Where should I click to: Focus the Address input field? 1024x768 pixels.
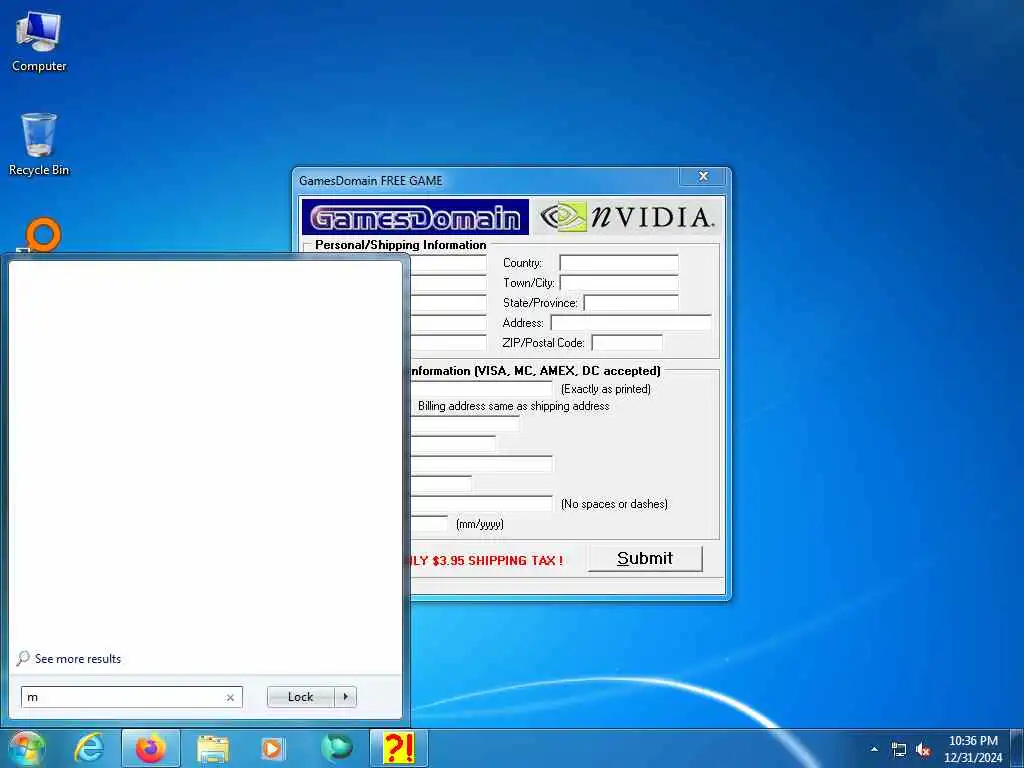click(631, 323)
